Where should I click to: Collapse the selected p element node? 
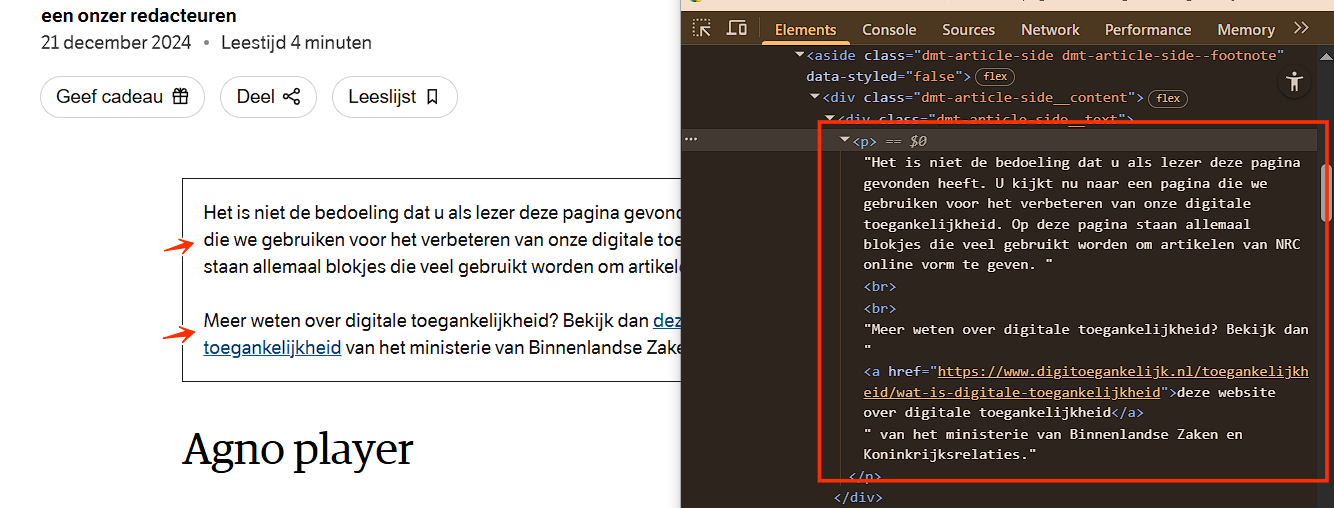[845, 141]
